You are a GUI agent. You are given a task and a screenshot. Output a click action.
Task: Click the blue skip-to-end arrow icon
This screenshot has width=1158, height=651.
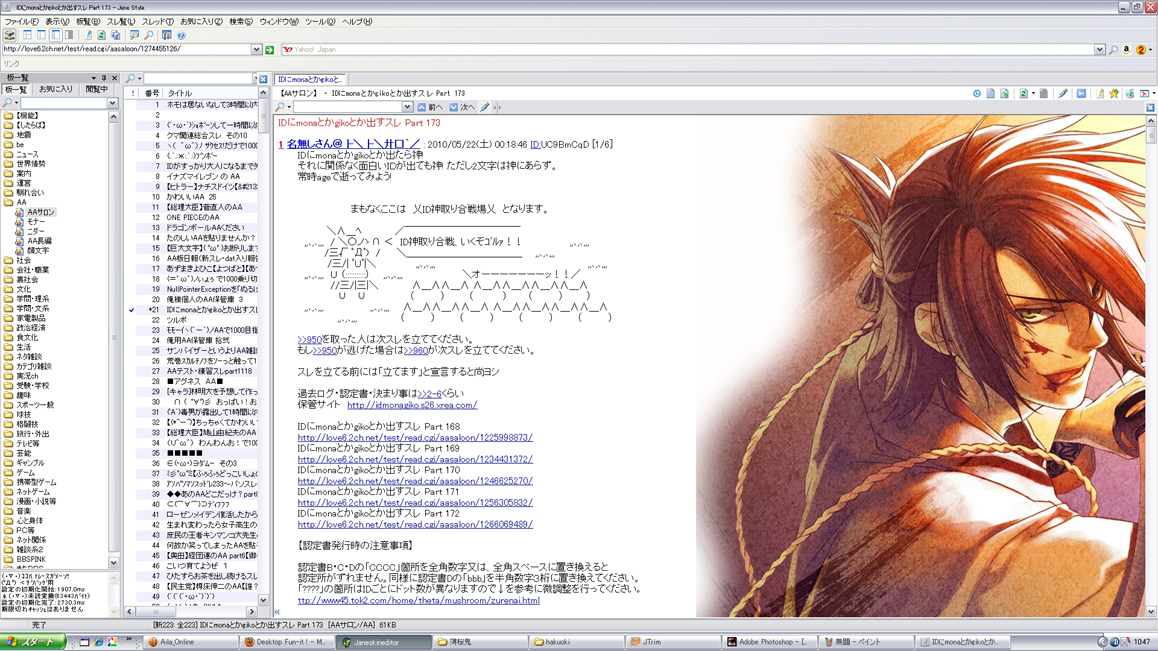point(1081,94)
